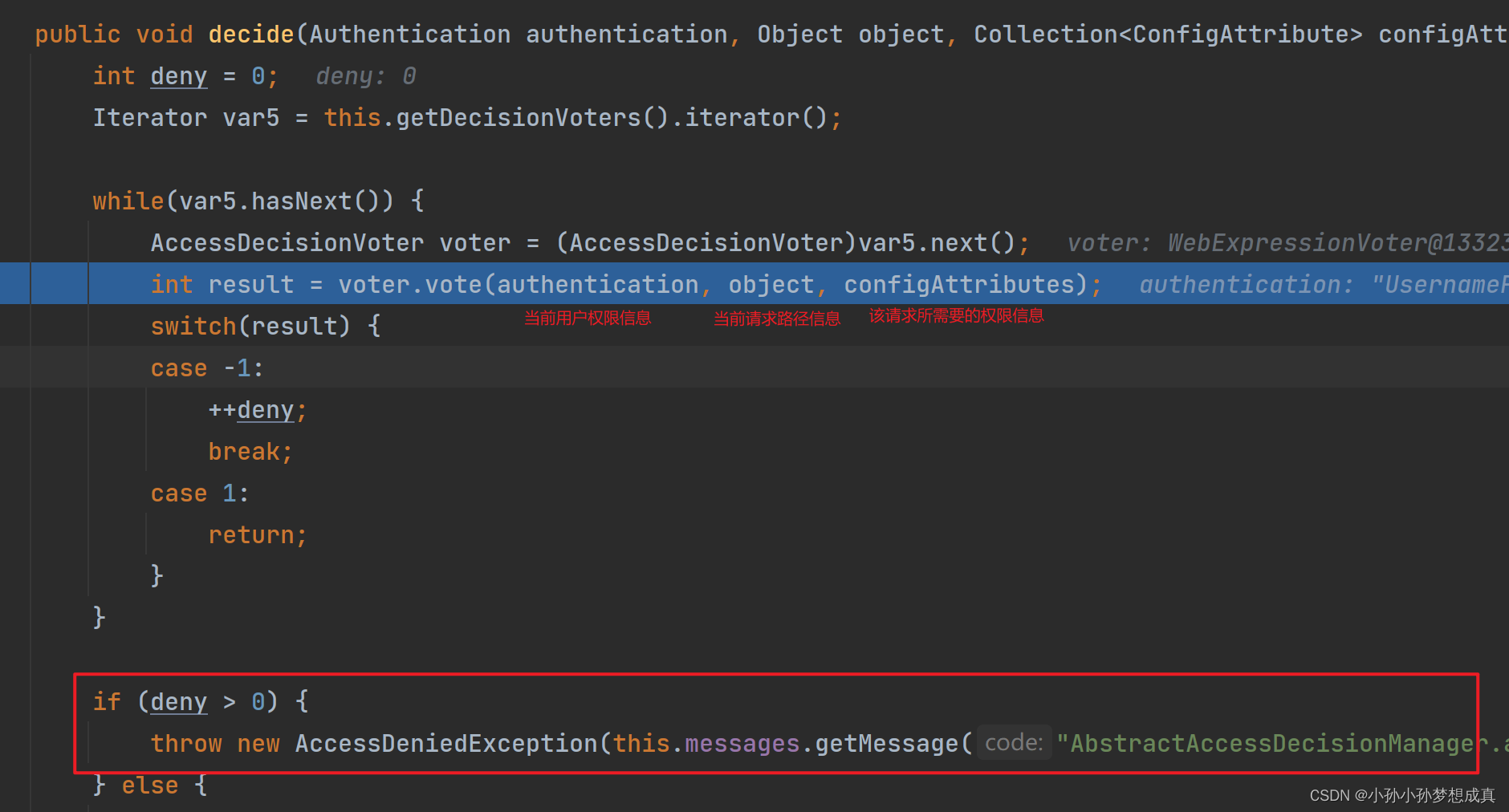The image size is (1509, 812).
Task: Click the 'return;' statement
Action: point(258,535)
